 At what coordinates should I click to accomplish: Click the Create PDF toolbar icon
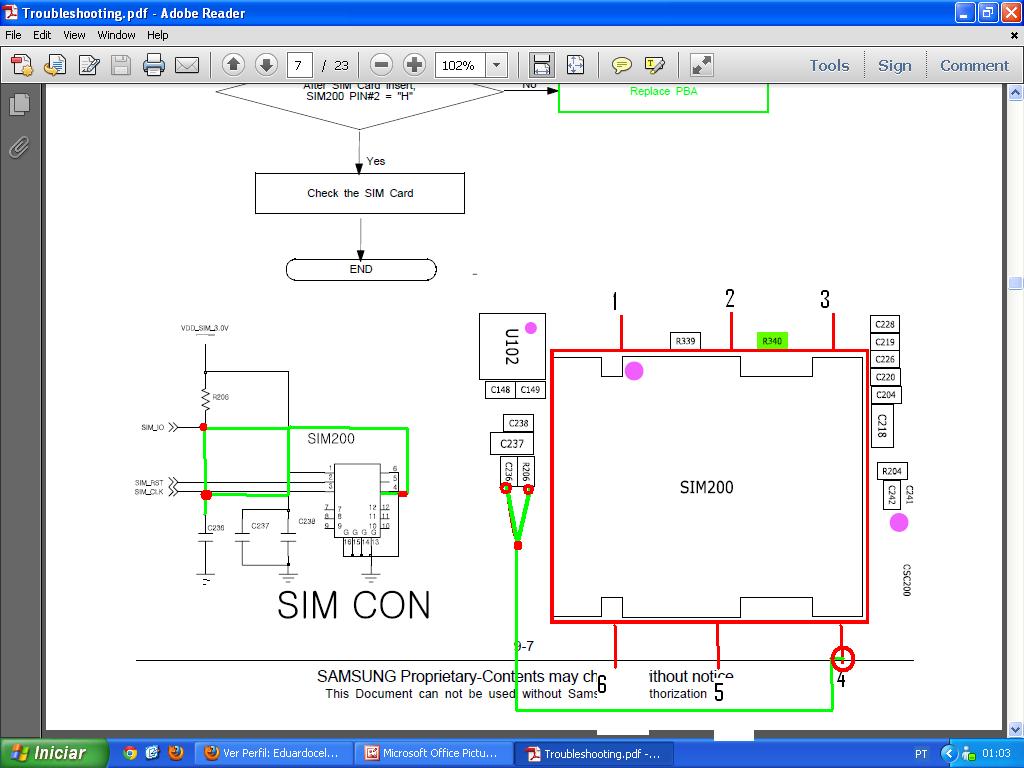[22, 65]
